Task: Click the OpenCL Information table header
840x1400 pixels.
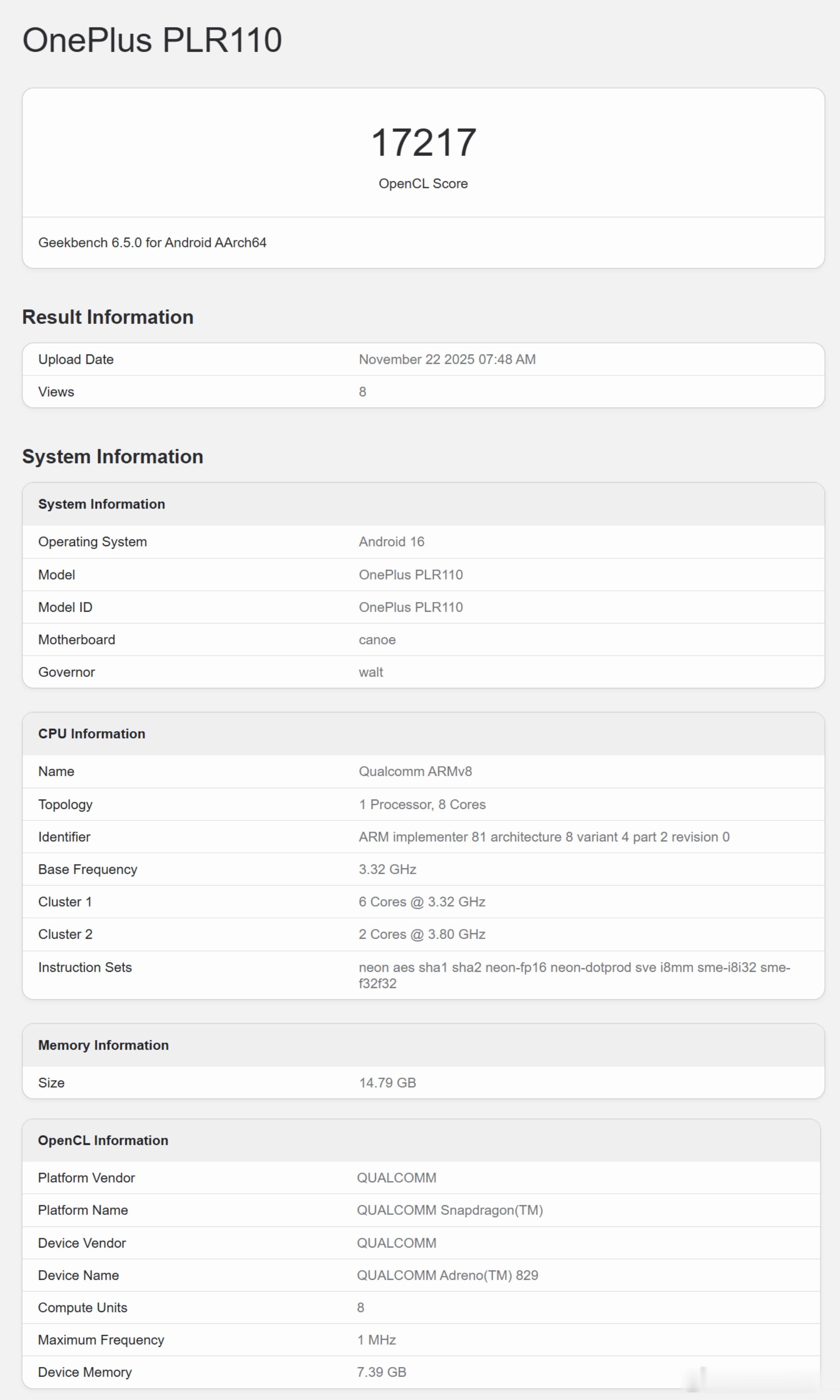Action: point(103,1140)
